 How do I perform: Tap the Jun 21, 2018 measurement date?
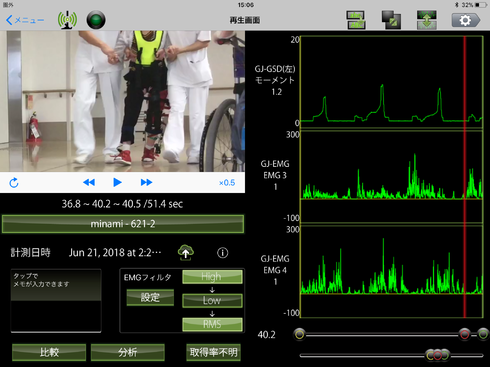(x=115, y=253)
